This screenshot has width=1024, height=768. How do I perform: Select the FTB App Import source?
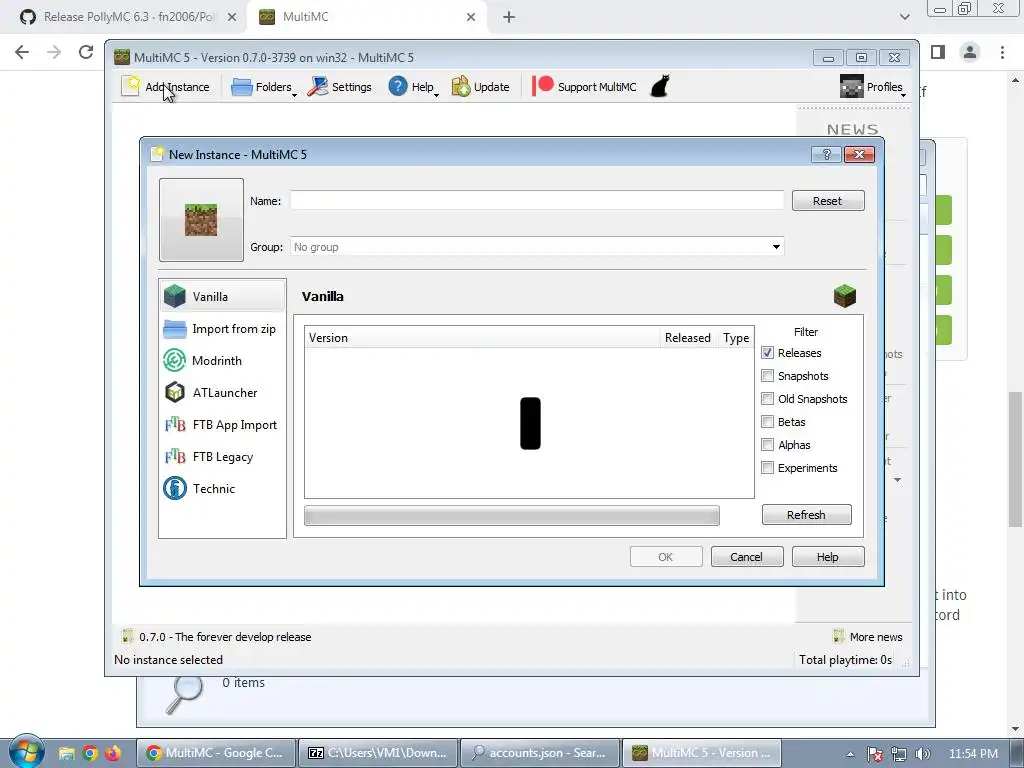222,424
